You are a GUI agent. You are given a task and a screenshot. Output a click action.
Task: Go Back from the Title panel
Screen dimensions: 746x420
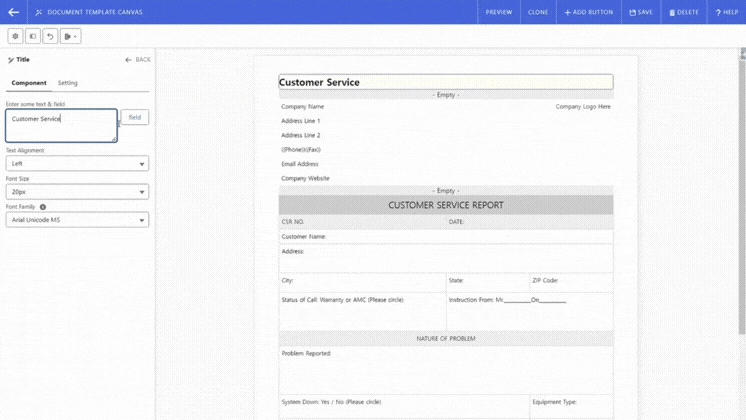point(138,60)
